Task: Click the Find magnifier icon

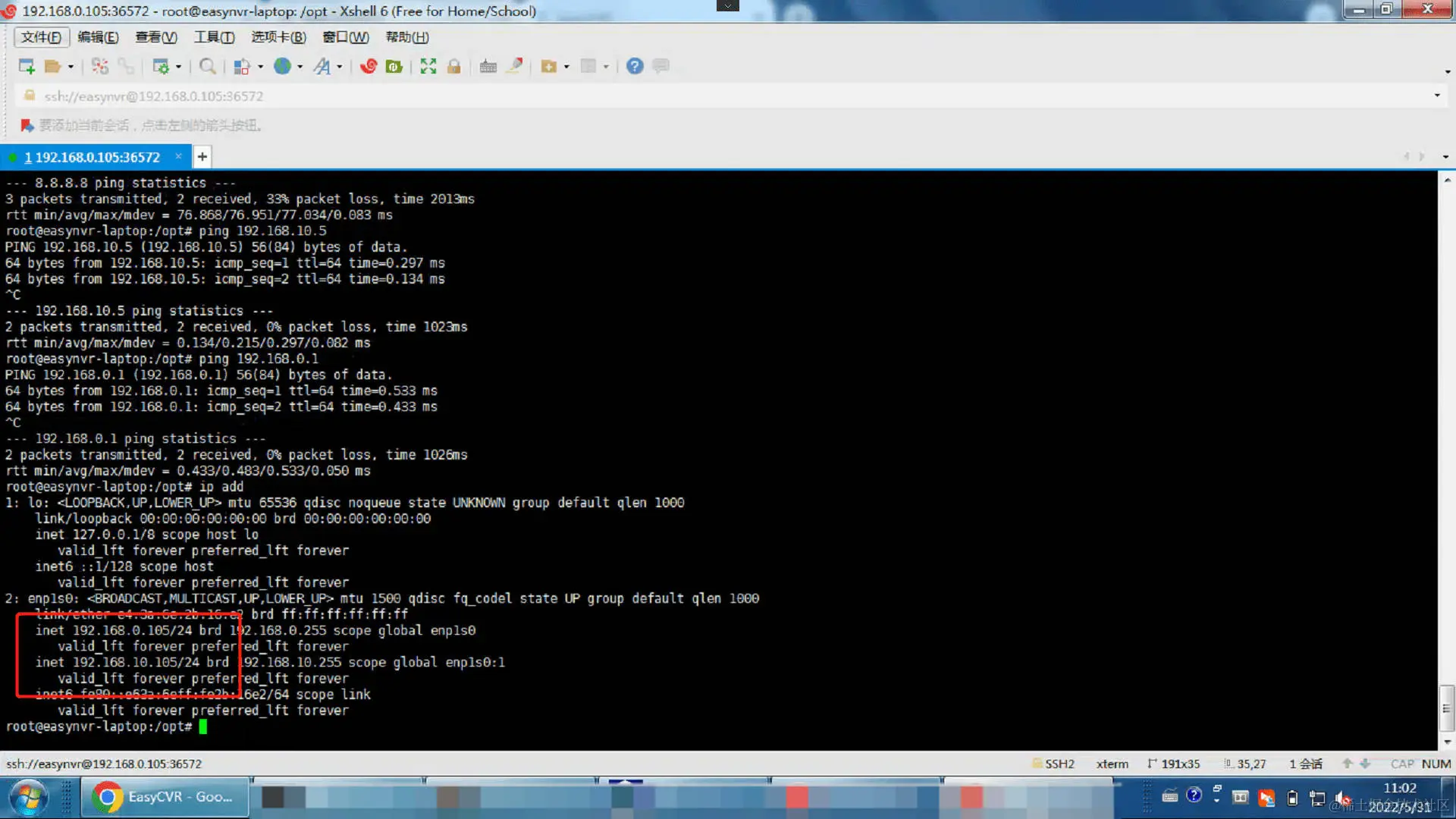Action: click(207, 67)
